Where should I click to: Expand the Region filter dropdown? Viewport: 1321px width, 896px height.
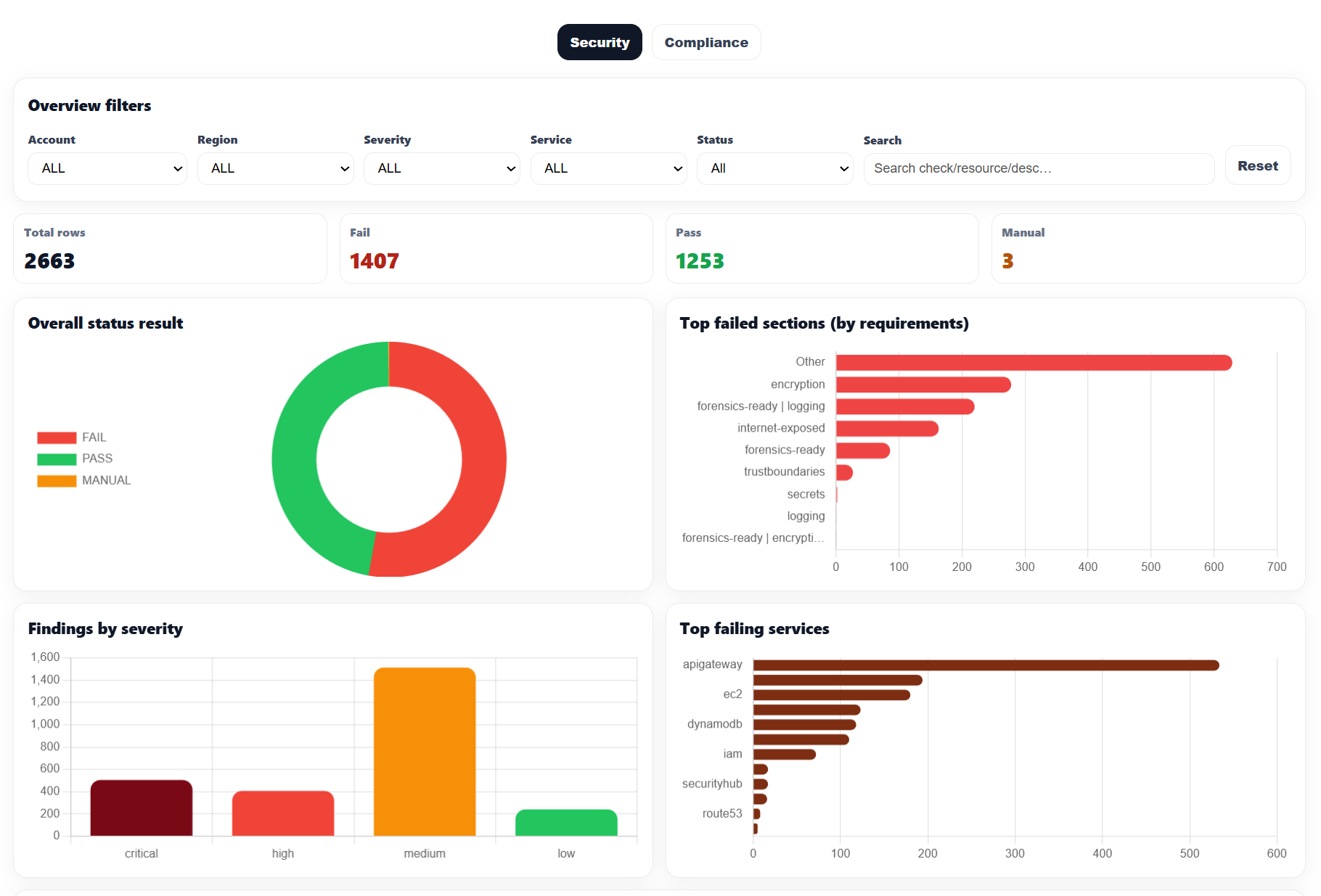[x=275, y=168]
